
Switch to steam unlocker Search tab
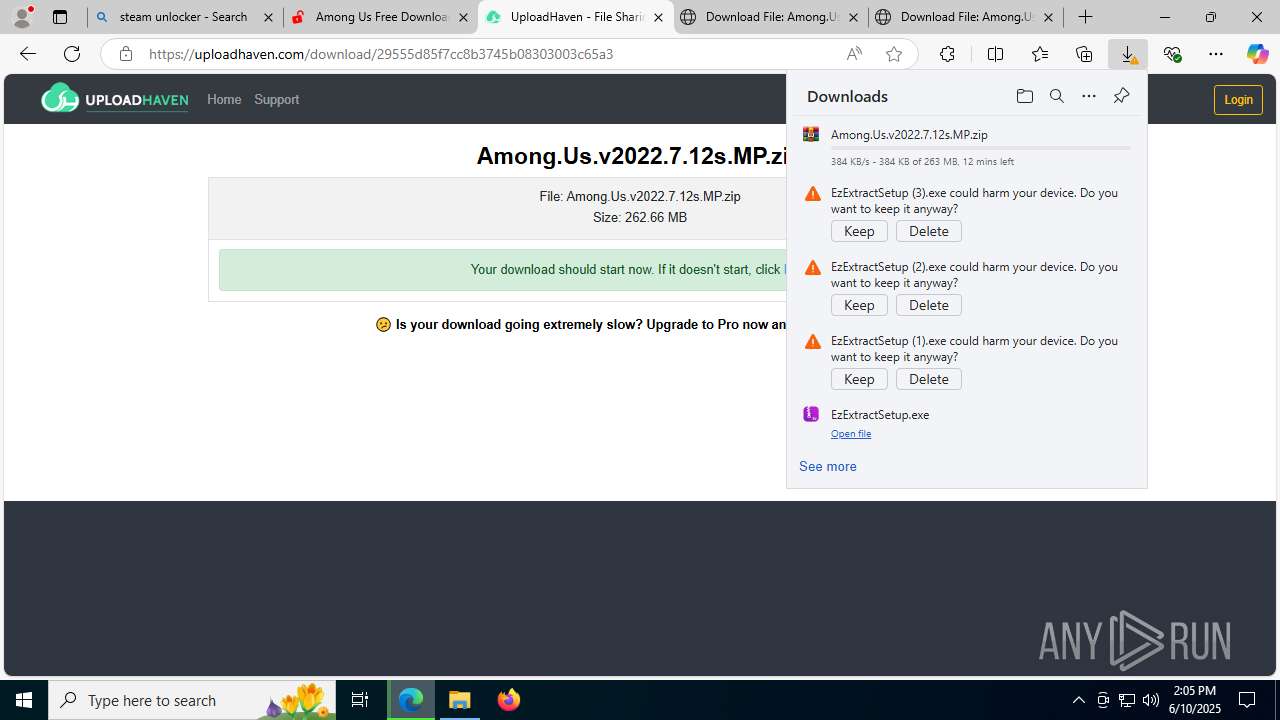tap(184, 17)
